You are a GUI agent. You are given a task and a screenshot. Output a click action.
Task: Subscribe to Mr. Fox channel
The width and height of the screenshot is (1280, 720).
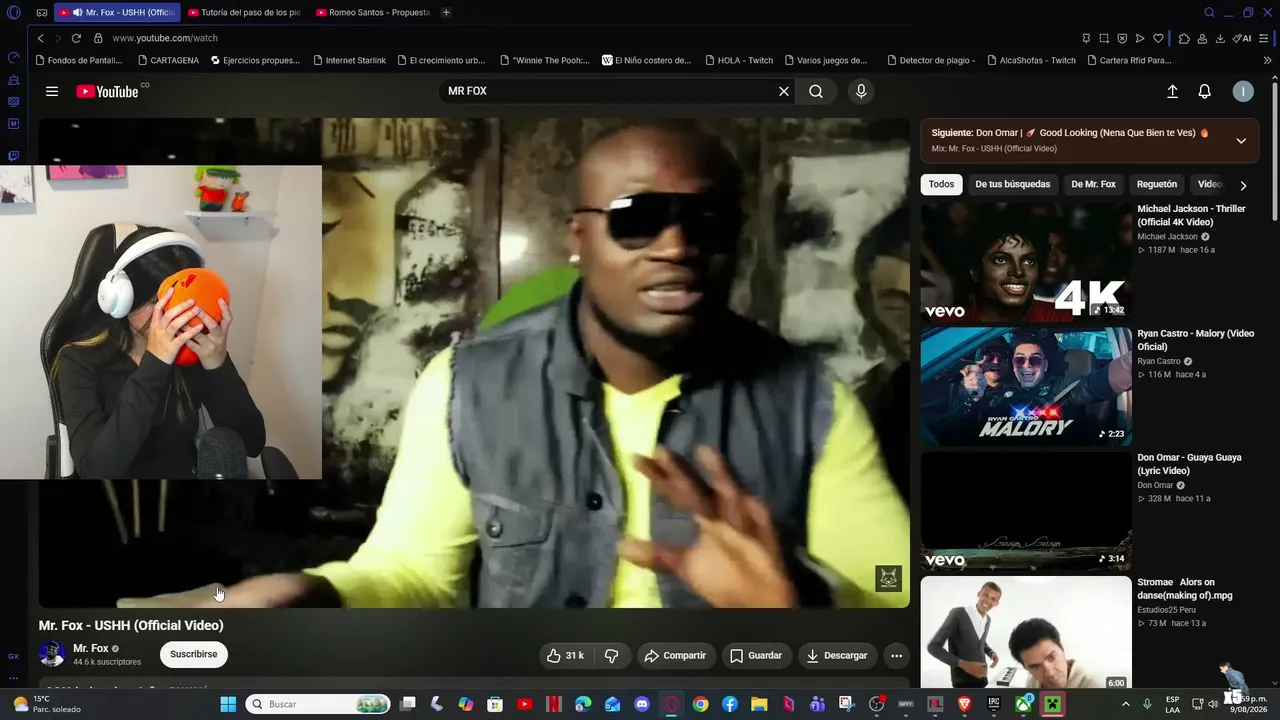tap(194, 654)
